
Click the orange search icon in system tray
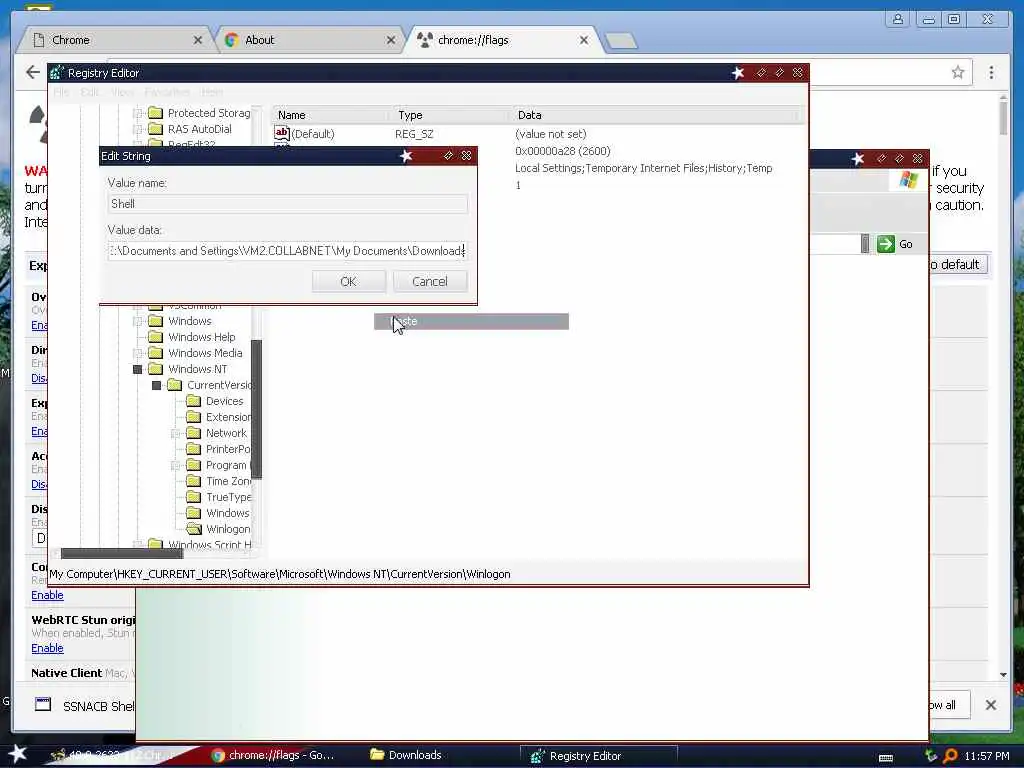click(950, 756)
